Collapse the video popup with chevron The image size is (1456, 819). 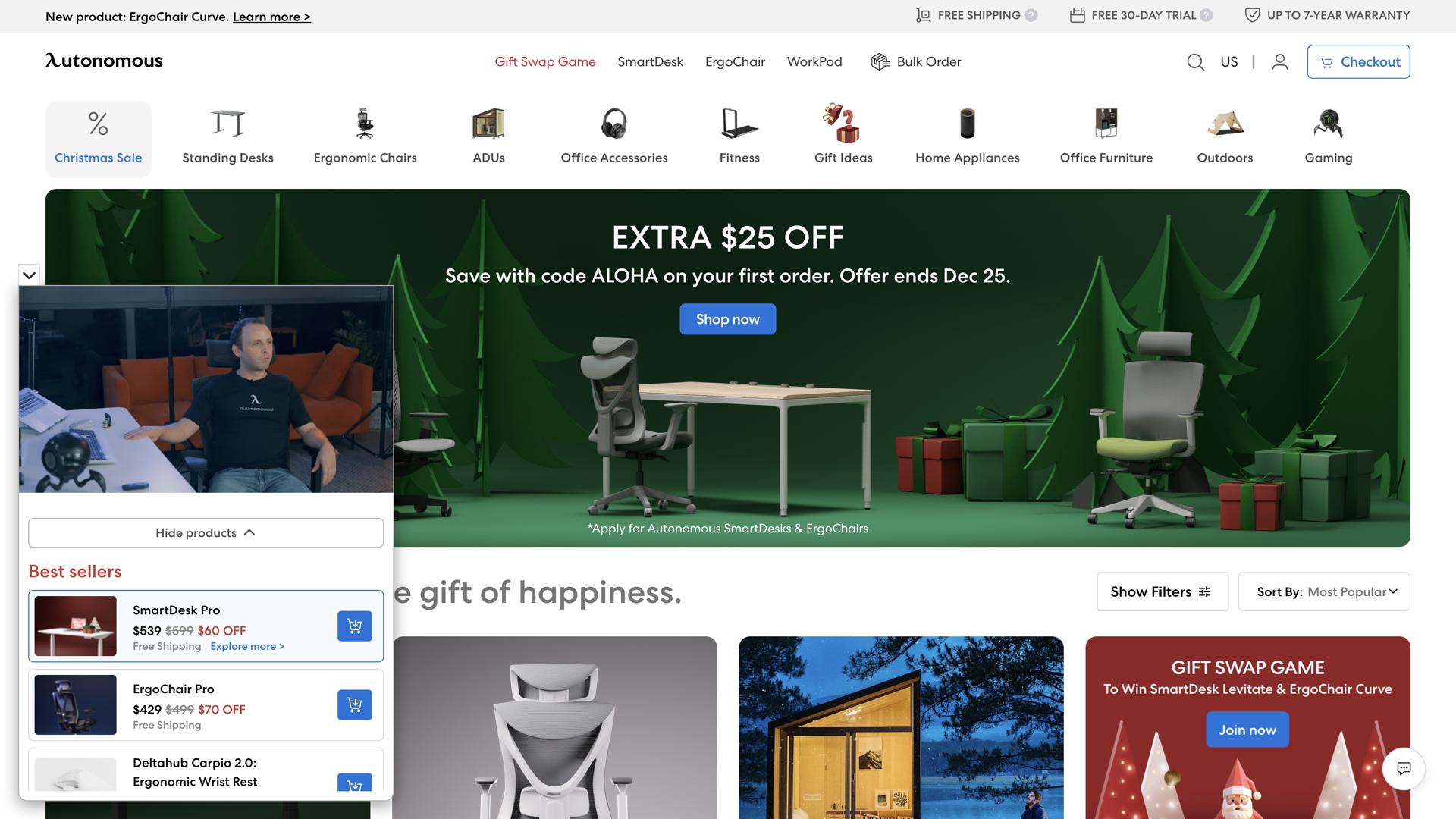(x=29, y=275)
